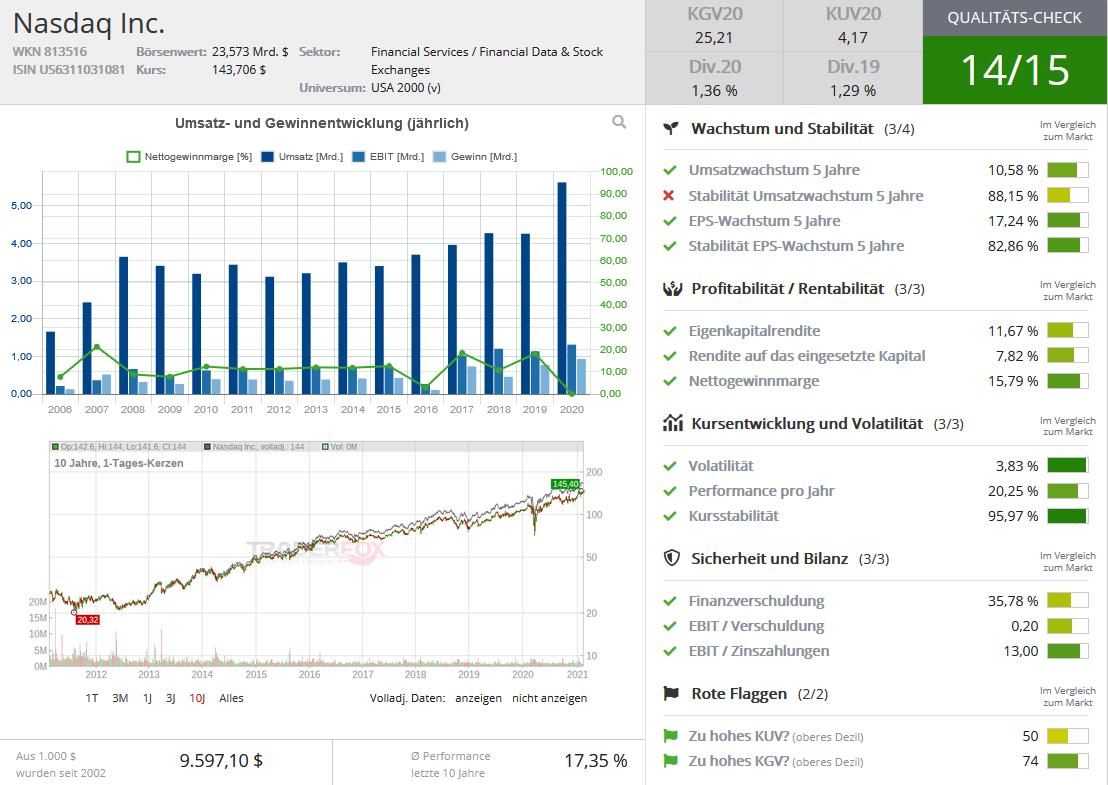Click green flag beside Zu hohes KGV
The width and height of the screenshot is (1108, 785).
(x=670, y=761)
